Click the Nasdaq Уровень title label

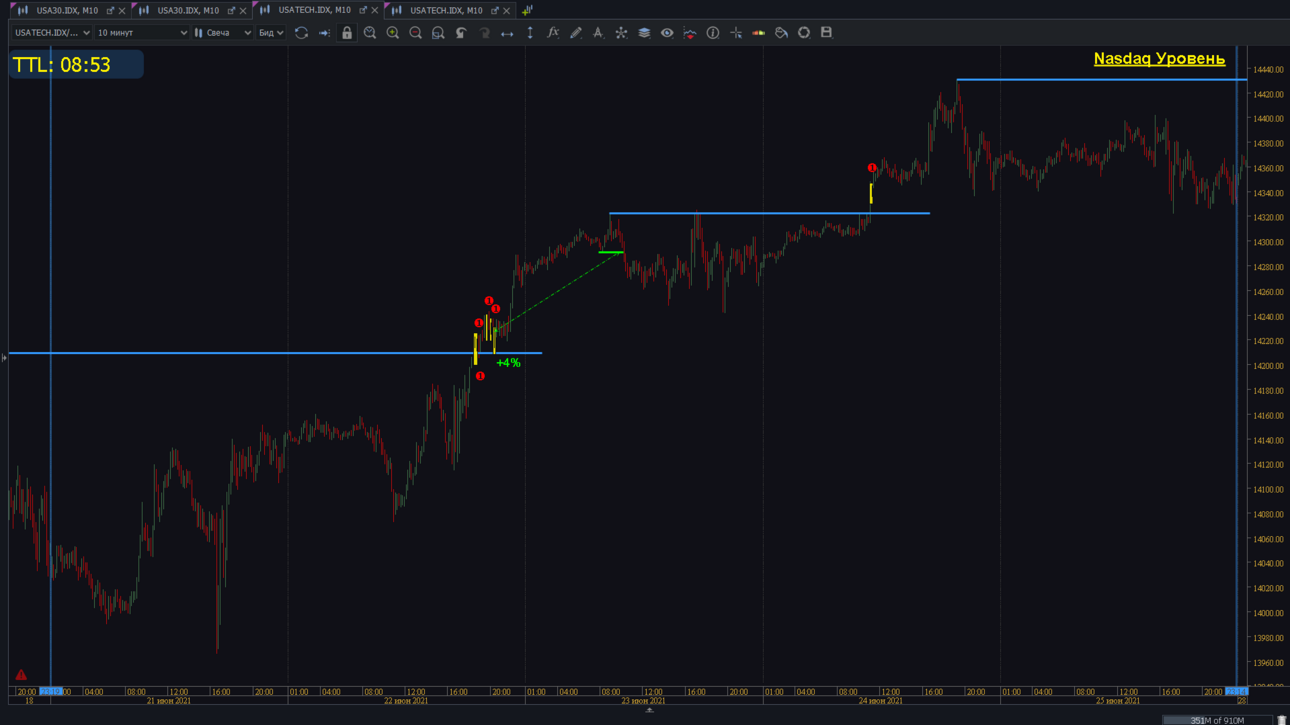pos(1159,59)
